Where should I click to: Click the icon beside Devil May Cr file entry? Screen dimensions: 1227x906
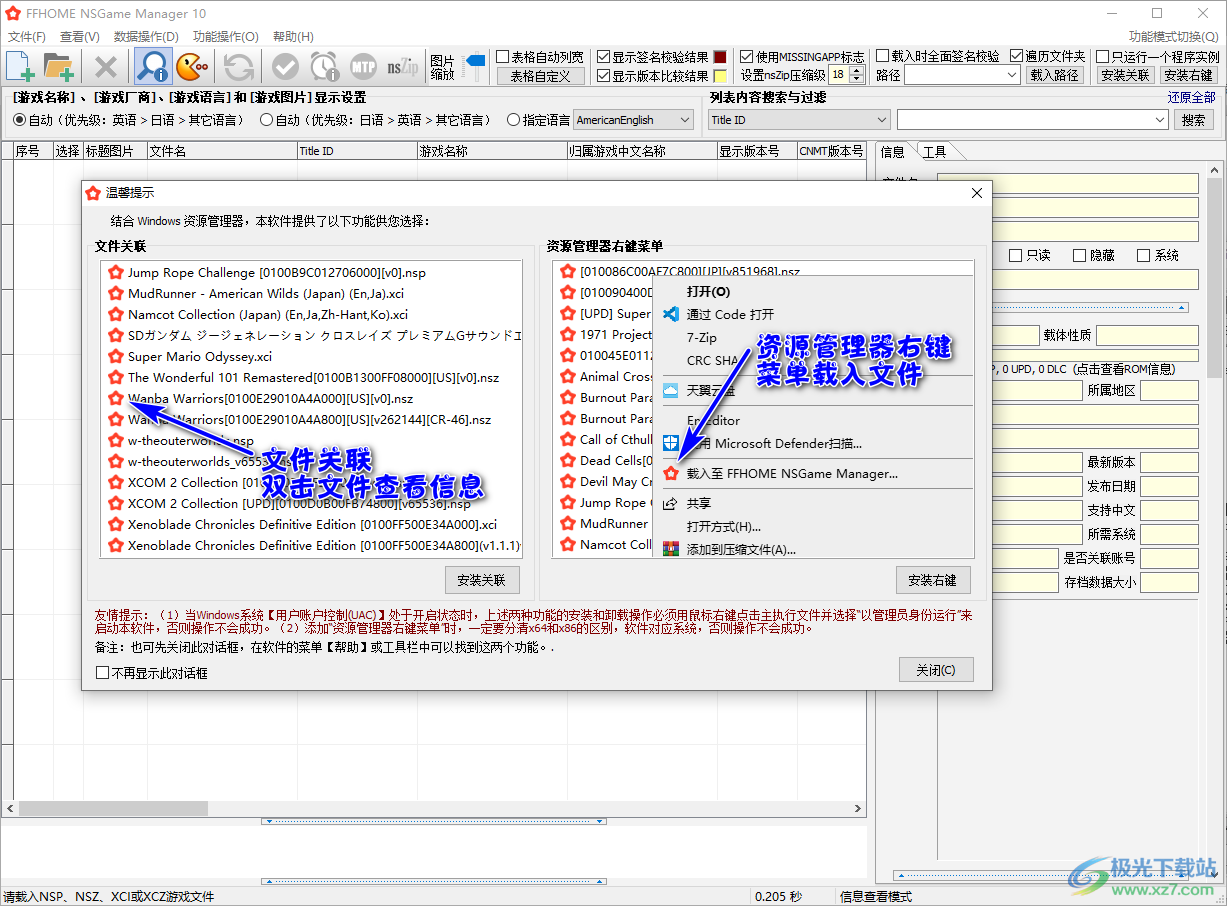pos(568,481)
